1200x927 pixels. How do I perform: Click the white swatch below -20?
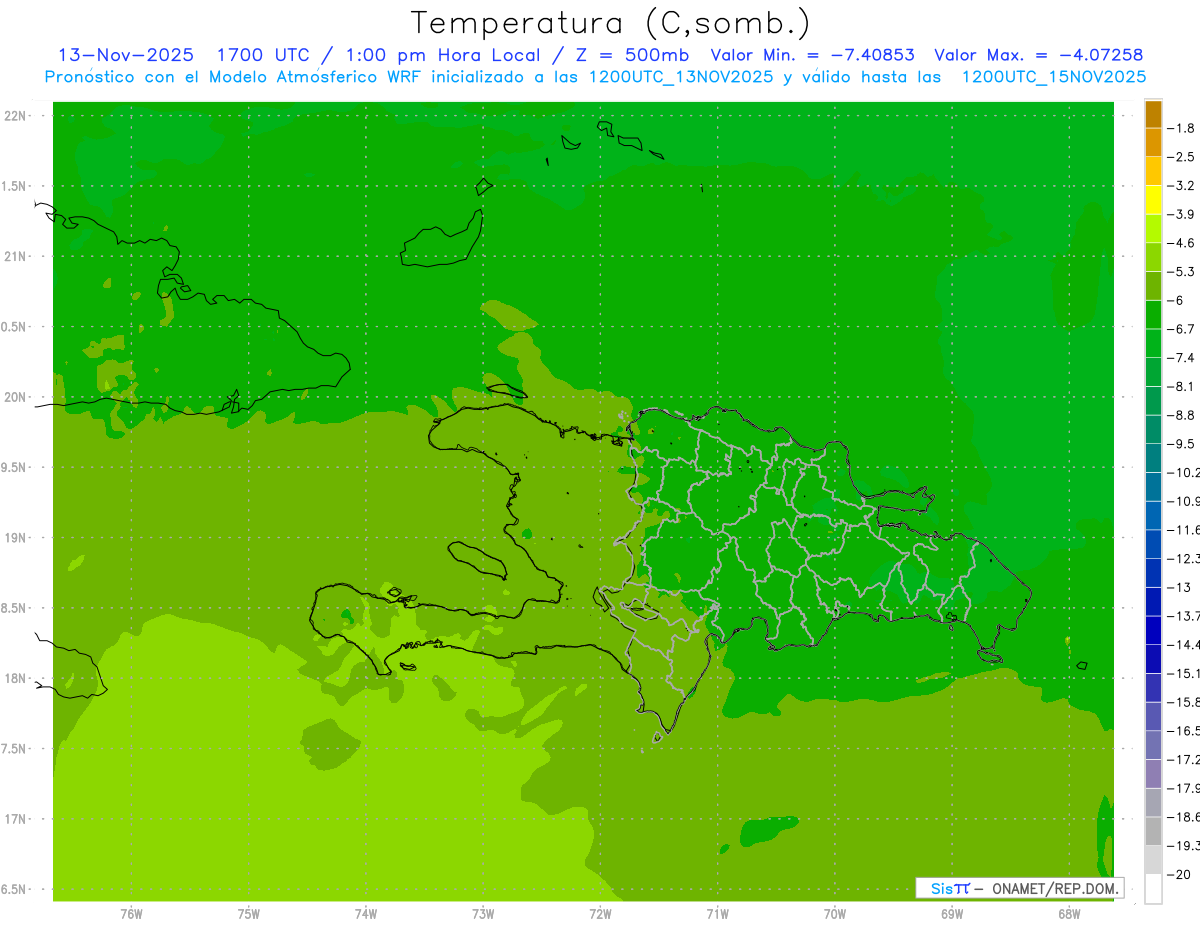1153,888
